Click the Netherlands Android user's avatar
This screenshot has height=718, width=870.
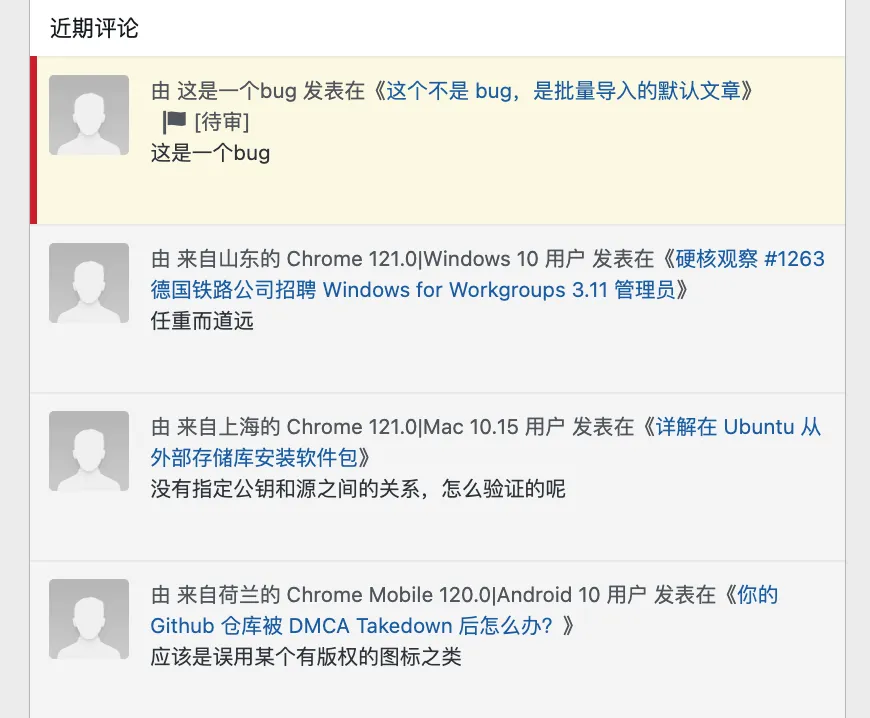point(89,619)
